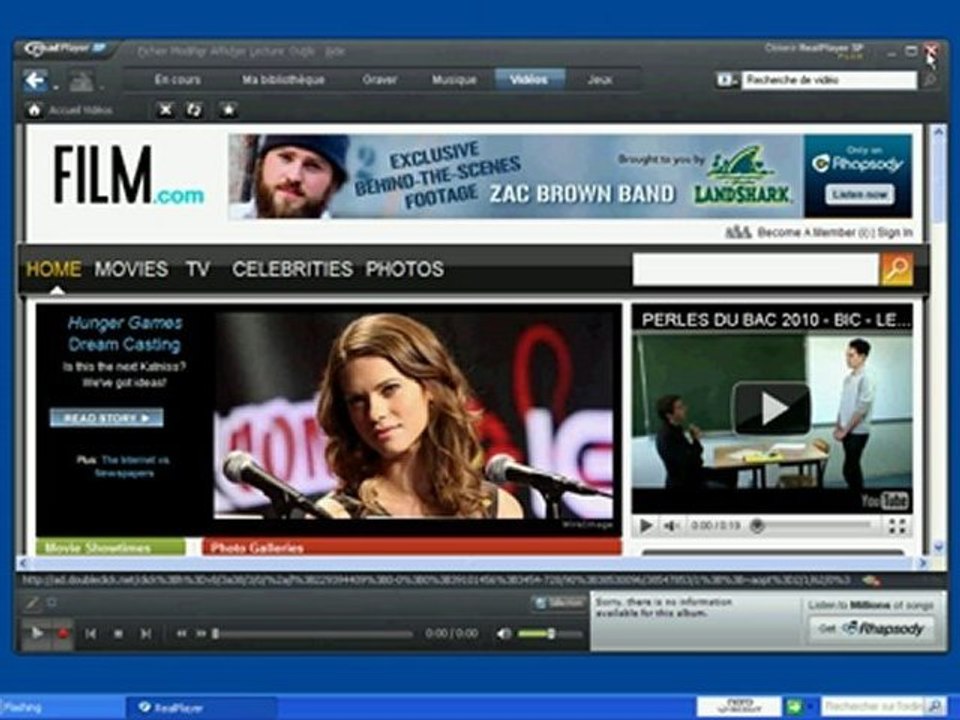Click the Hunger Games featured photo

tap(414, 416)
